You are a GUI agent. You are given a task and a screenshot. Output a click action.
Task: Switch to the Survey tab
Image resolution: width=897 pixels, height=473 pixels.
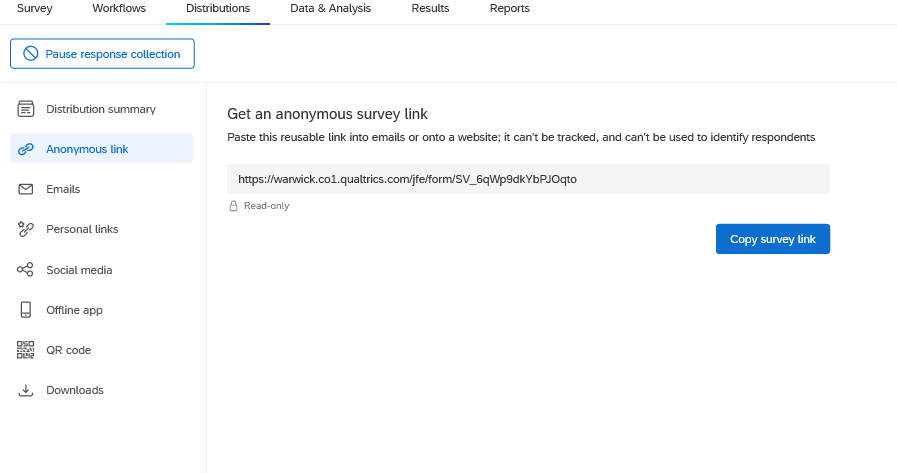coord(34,9)
